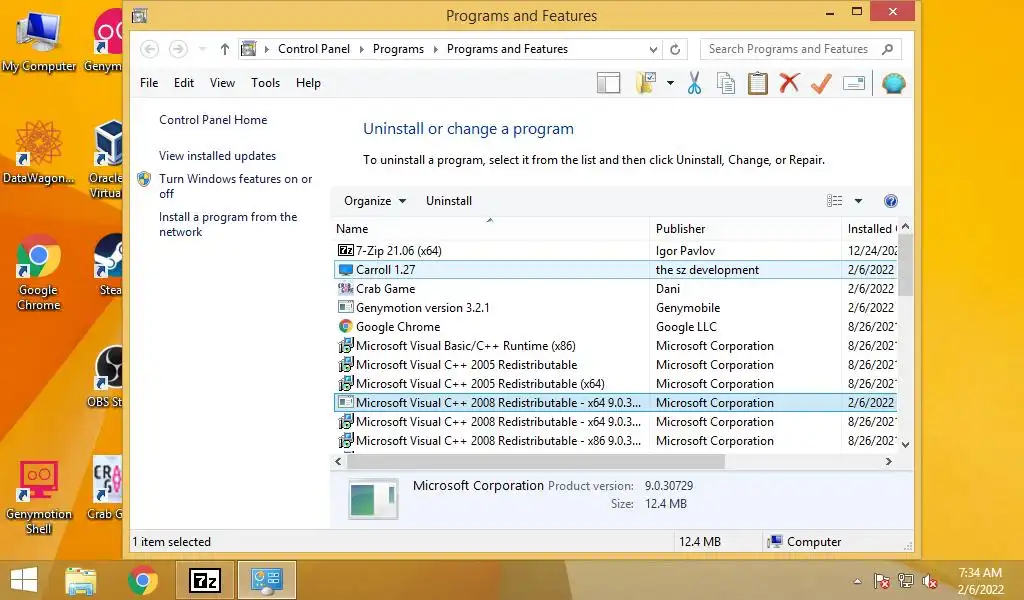Screen dimensions: 1024x600
Task: Click the blue help question icon
Action: (x=890, y=201)
